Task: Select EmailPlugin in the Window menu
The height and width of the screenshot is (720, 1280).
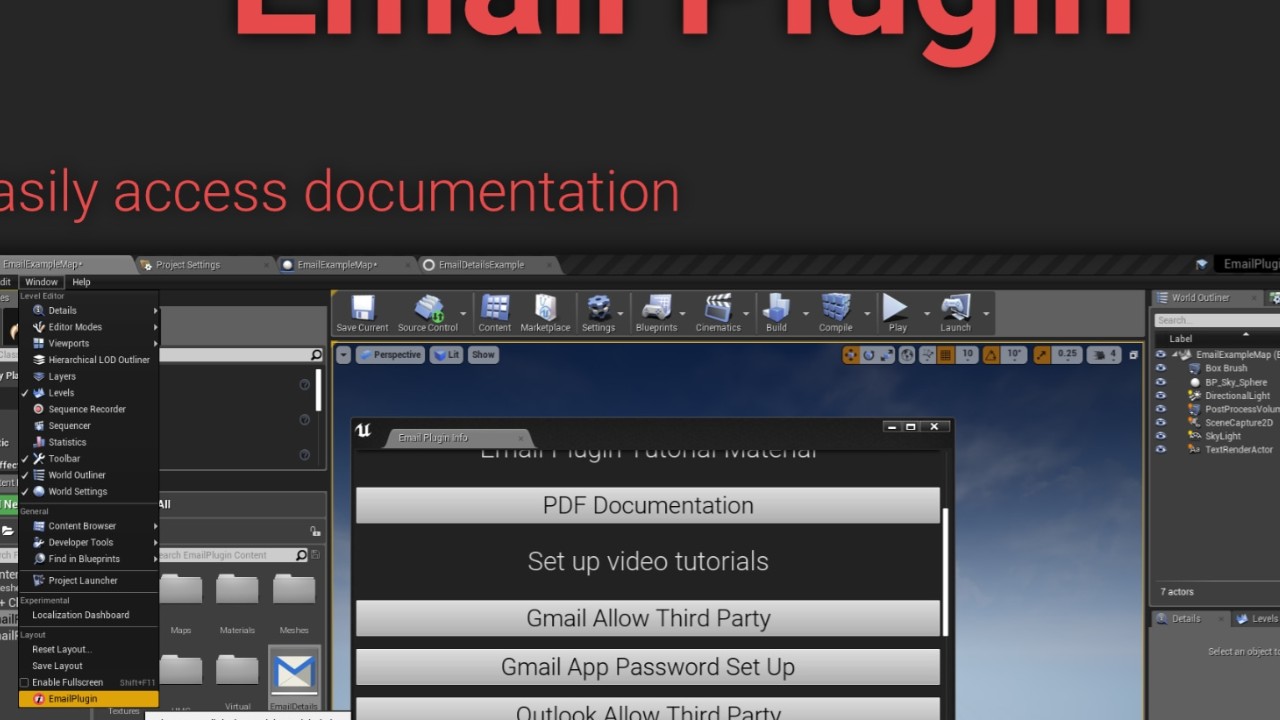Action: pos(72,699)
